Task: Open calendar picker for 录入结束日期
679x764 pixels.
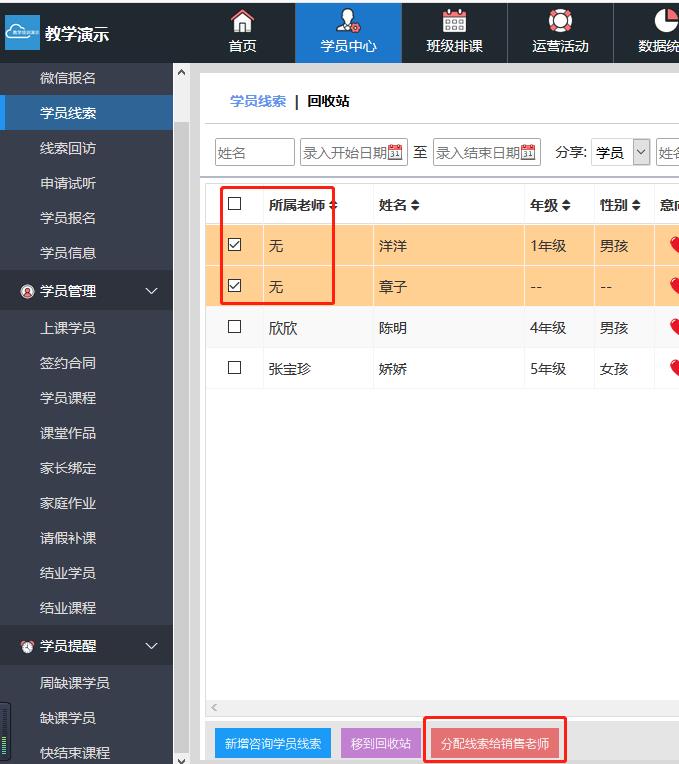Action: point(528,152)
